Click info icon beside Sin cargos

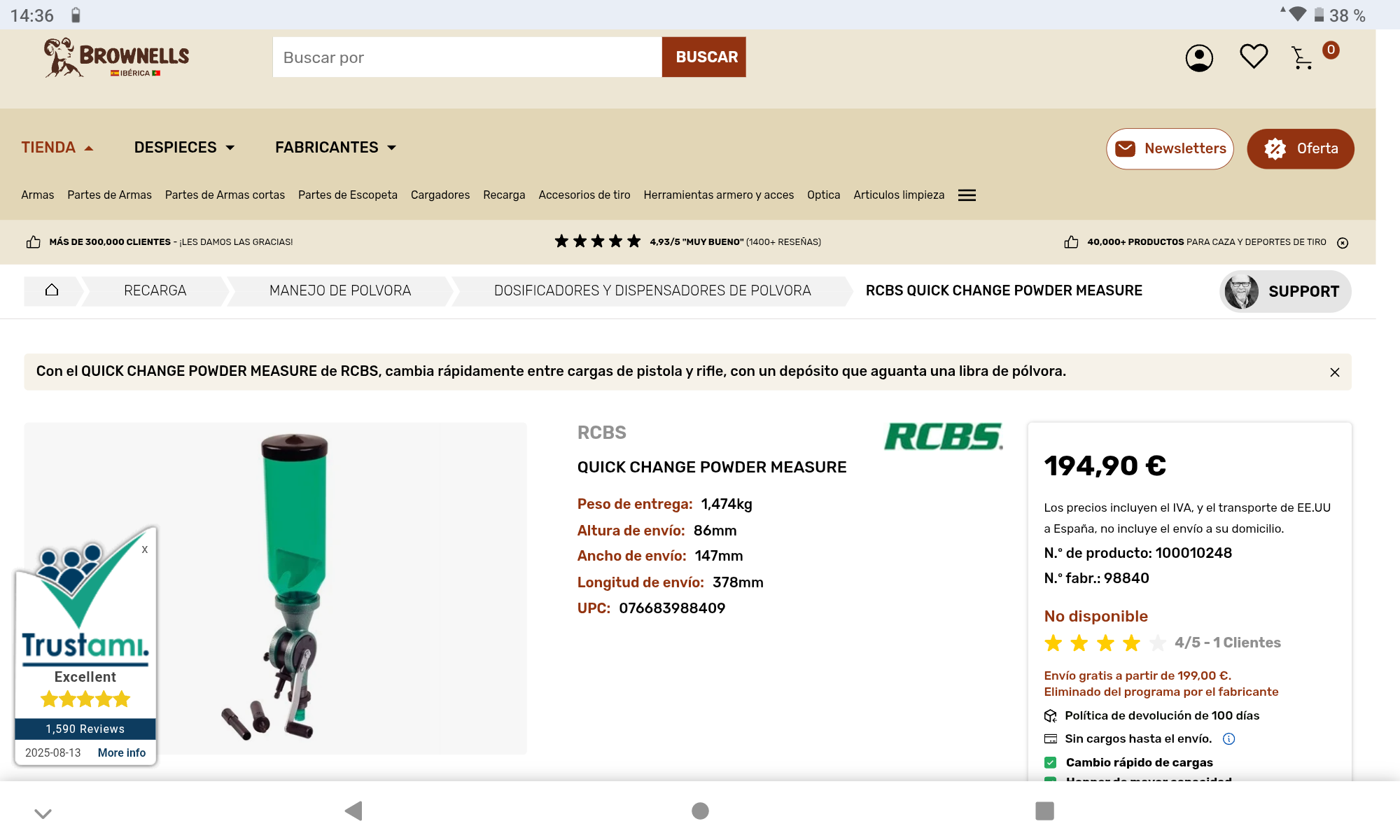[1228, 738]
